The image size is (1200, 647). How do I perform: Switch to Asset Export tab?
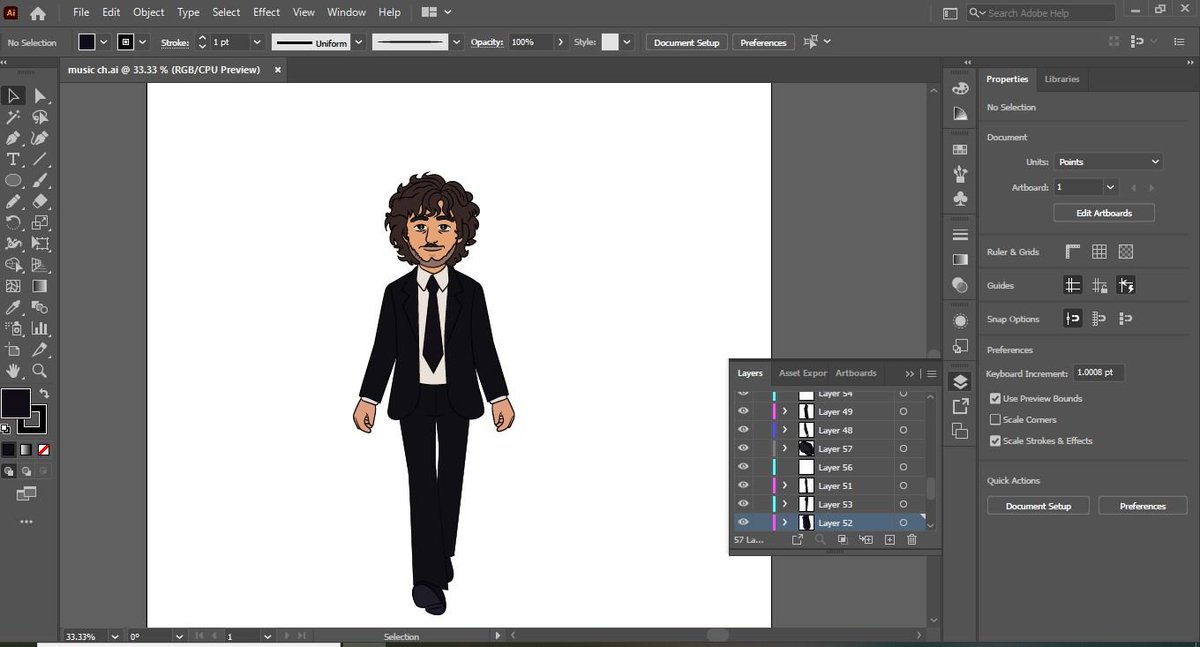coord(803,373)
